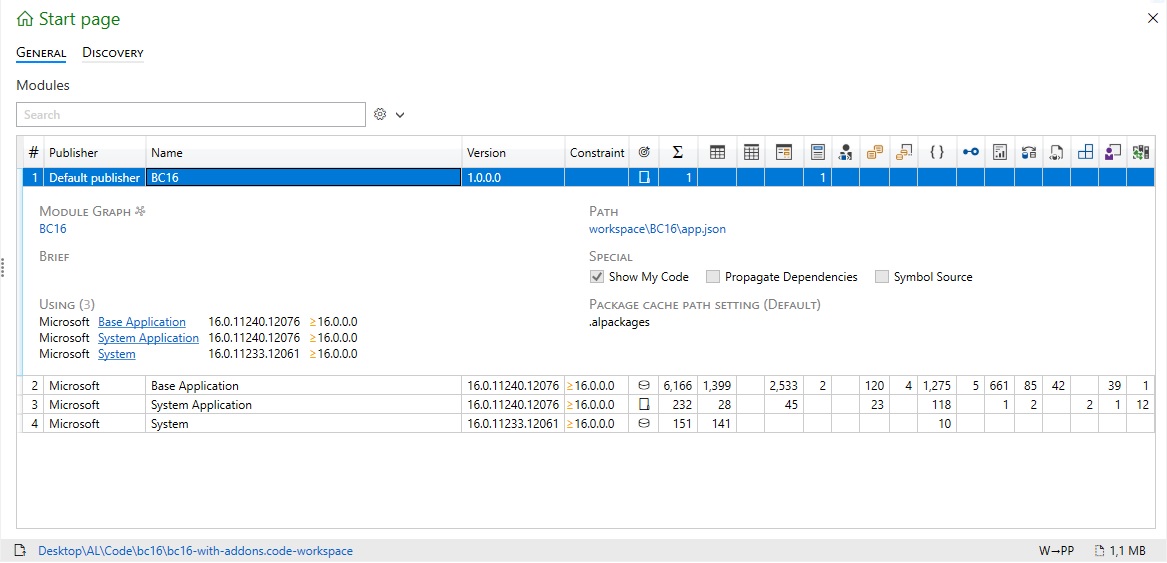Click the device icon in BC16 row
This screenshot has width=1167, height=563.
(645, 177)
